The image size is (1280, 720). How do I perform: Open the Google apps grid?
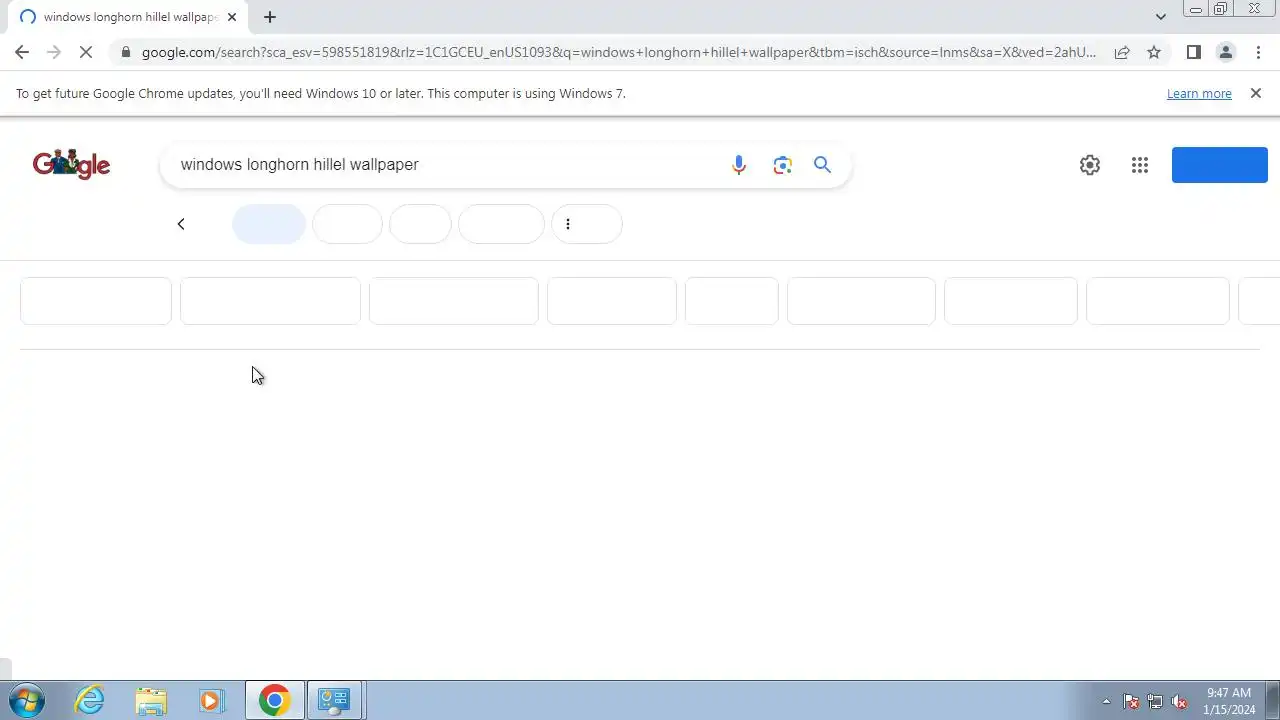1140,165
